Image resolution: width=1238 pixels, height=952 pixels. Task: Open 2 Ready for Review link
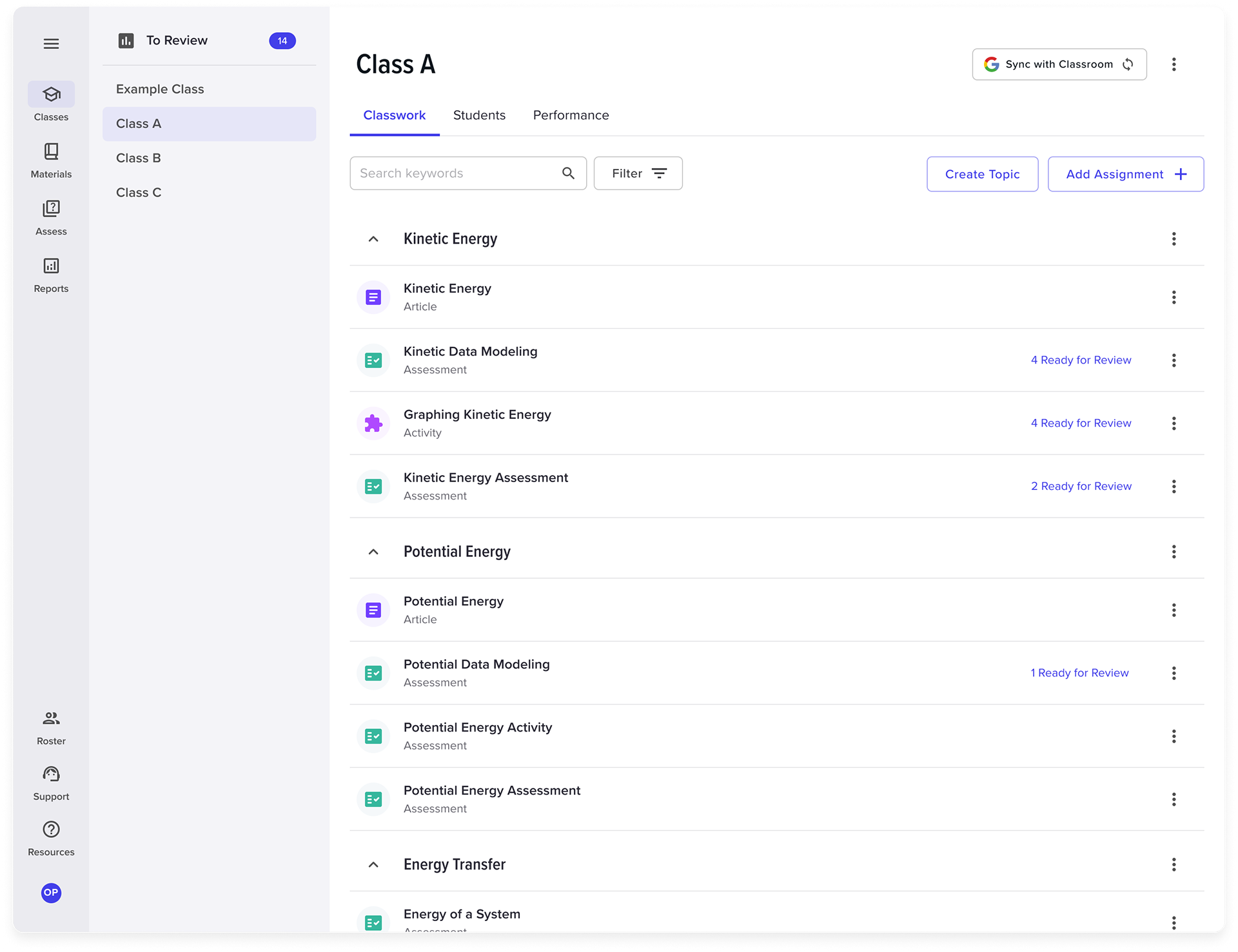click(1081, 486)
